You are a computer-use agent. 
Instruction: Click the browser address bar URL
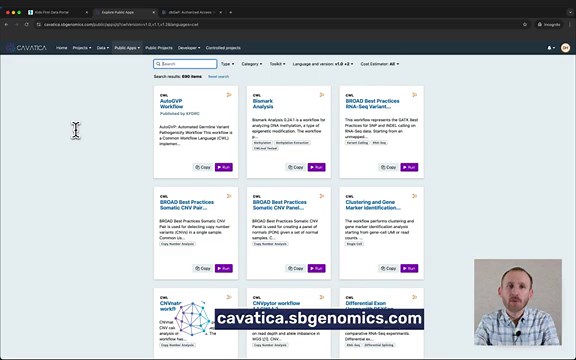point(121,25)
